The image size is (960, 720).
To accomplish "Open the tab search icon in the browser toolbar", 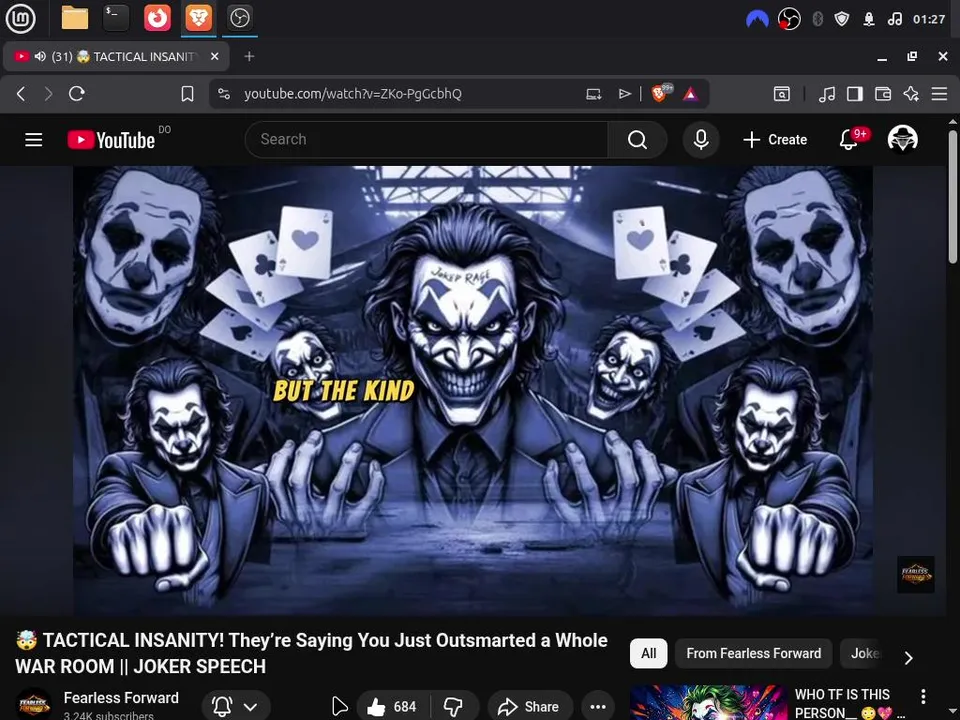I will click(x=782, y=94).
